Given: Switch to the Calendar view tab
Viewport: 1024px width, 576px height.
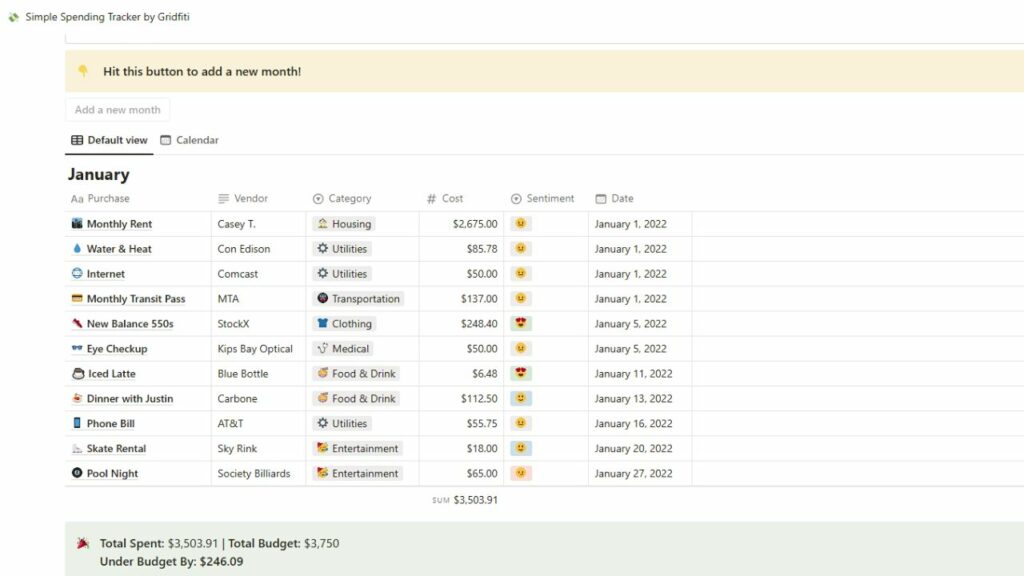Looking at the screenshot, I should pos(189,140).
